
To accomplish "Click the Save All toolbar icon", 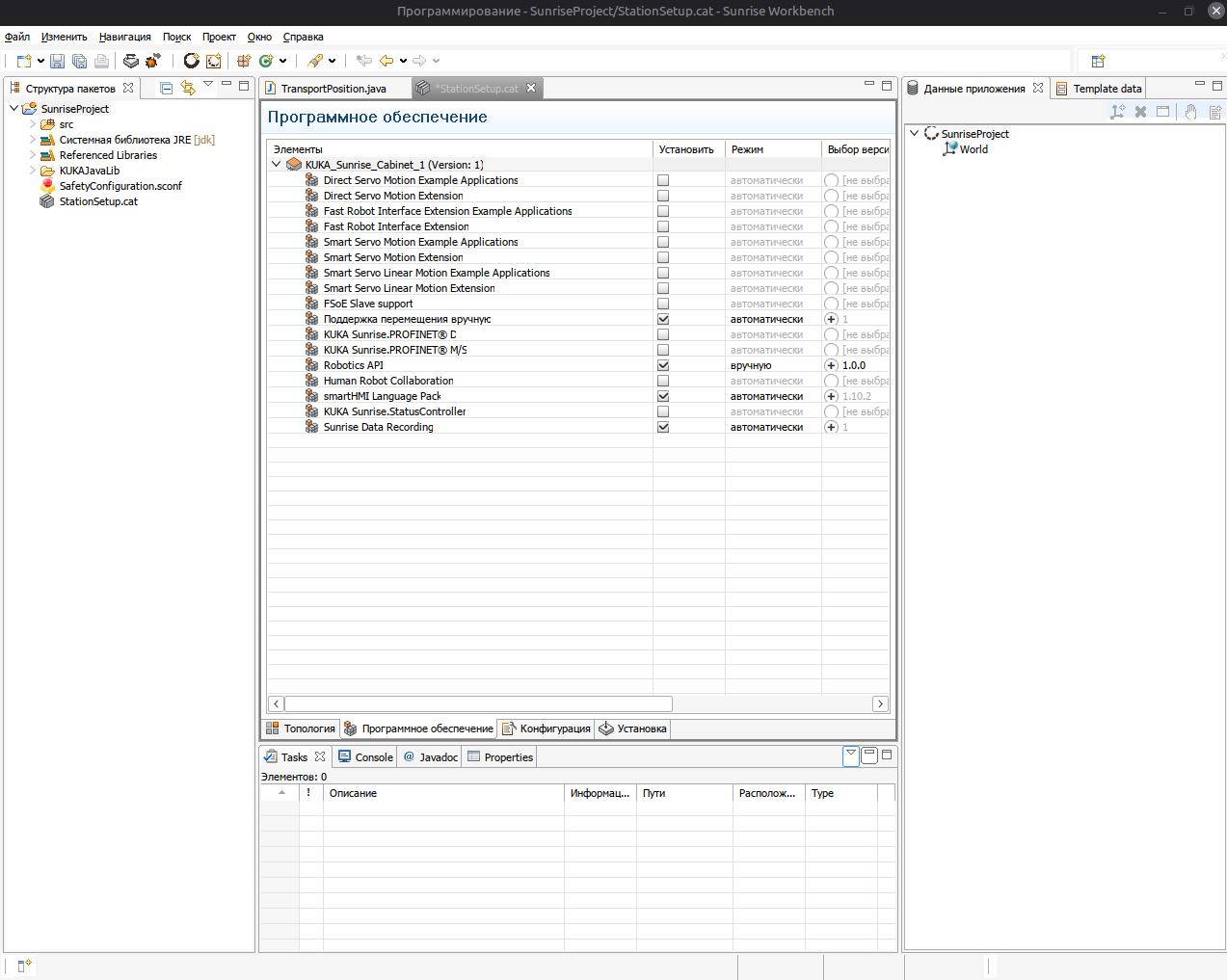I will (x=80, y=61).
